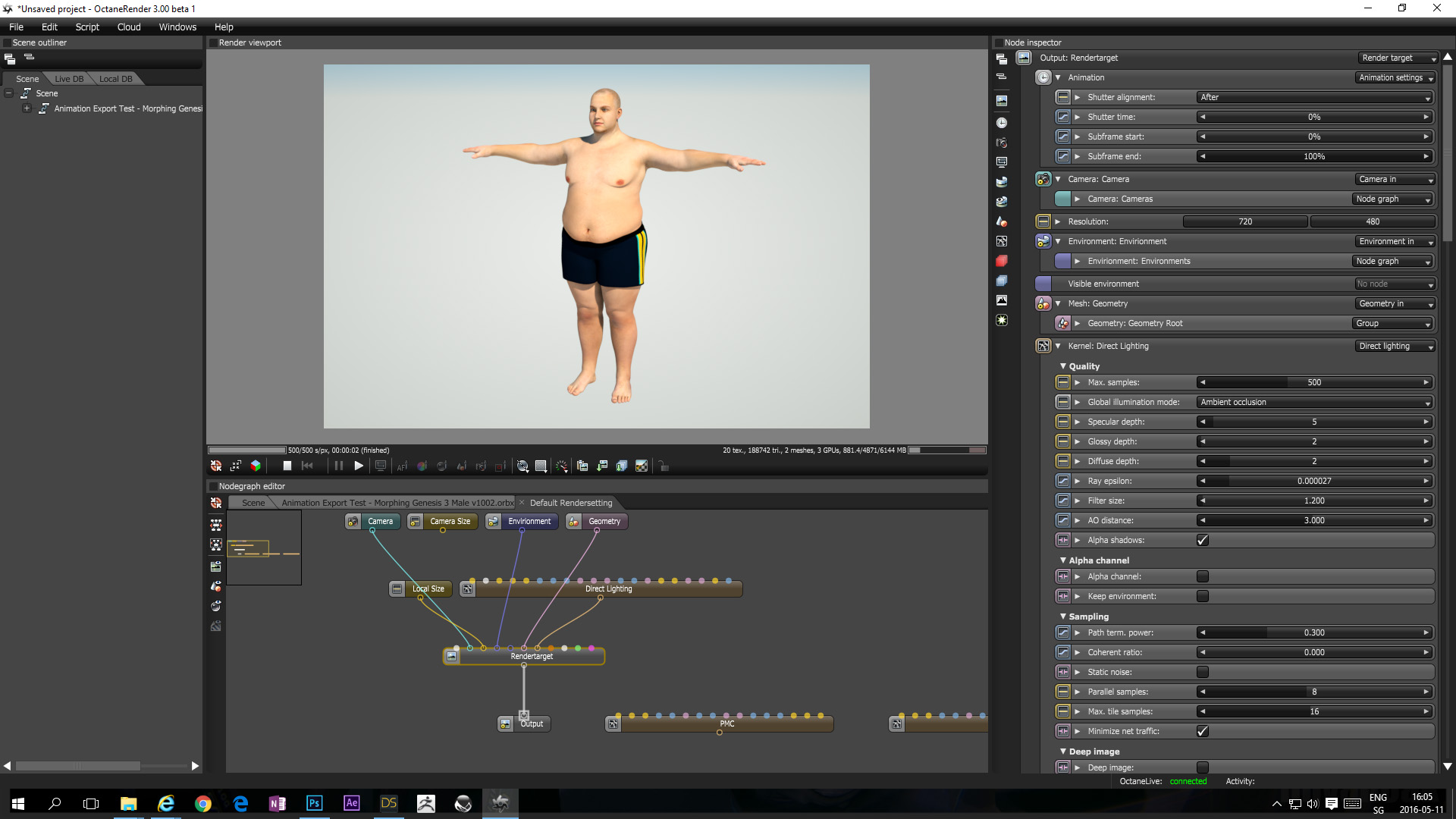
Task: Collapse the Quality section
Action: pos(1063,366)
